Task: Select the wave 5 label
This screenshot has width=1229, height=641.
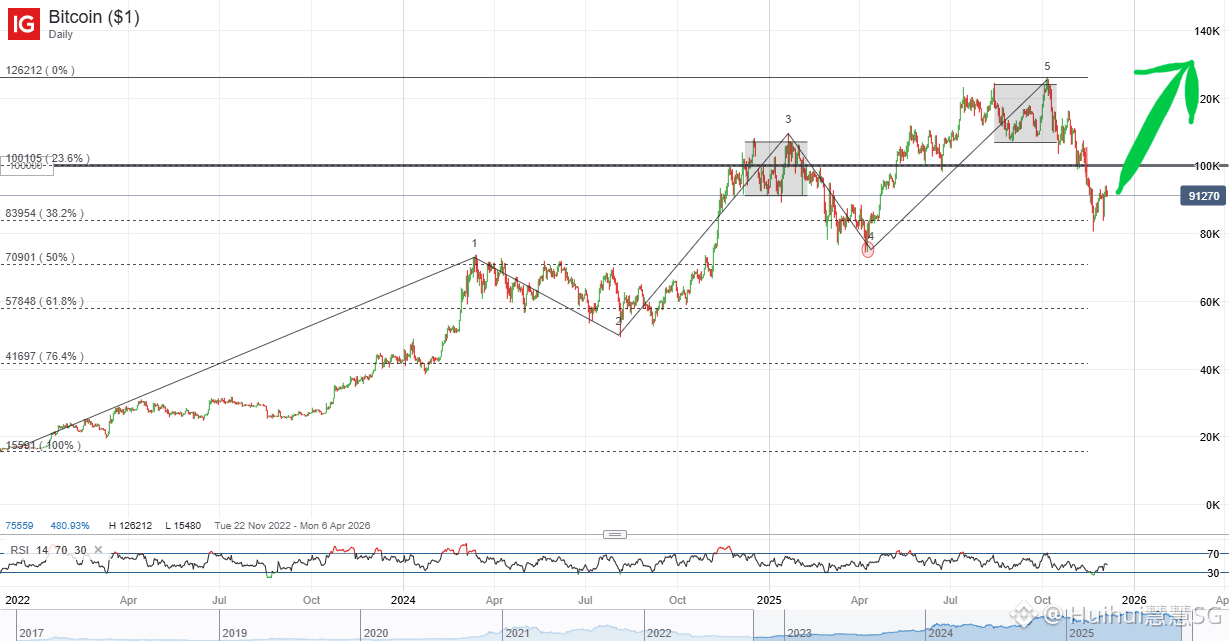Action: pos(1047,66)
